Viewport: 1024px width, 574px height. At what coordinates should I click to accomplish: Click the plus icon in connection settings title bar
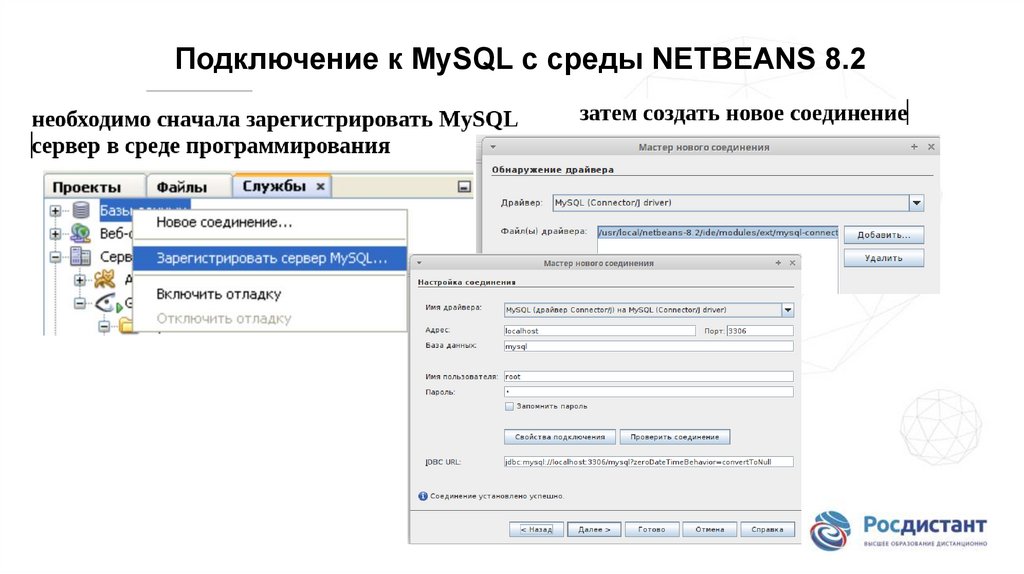point(778,263)
